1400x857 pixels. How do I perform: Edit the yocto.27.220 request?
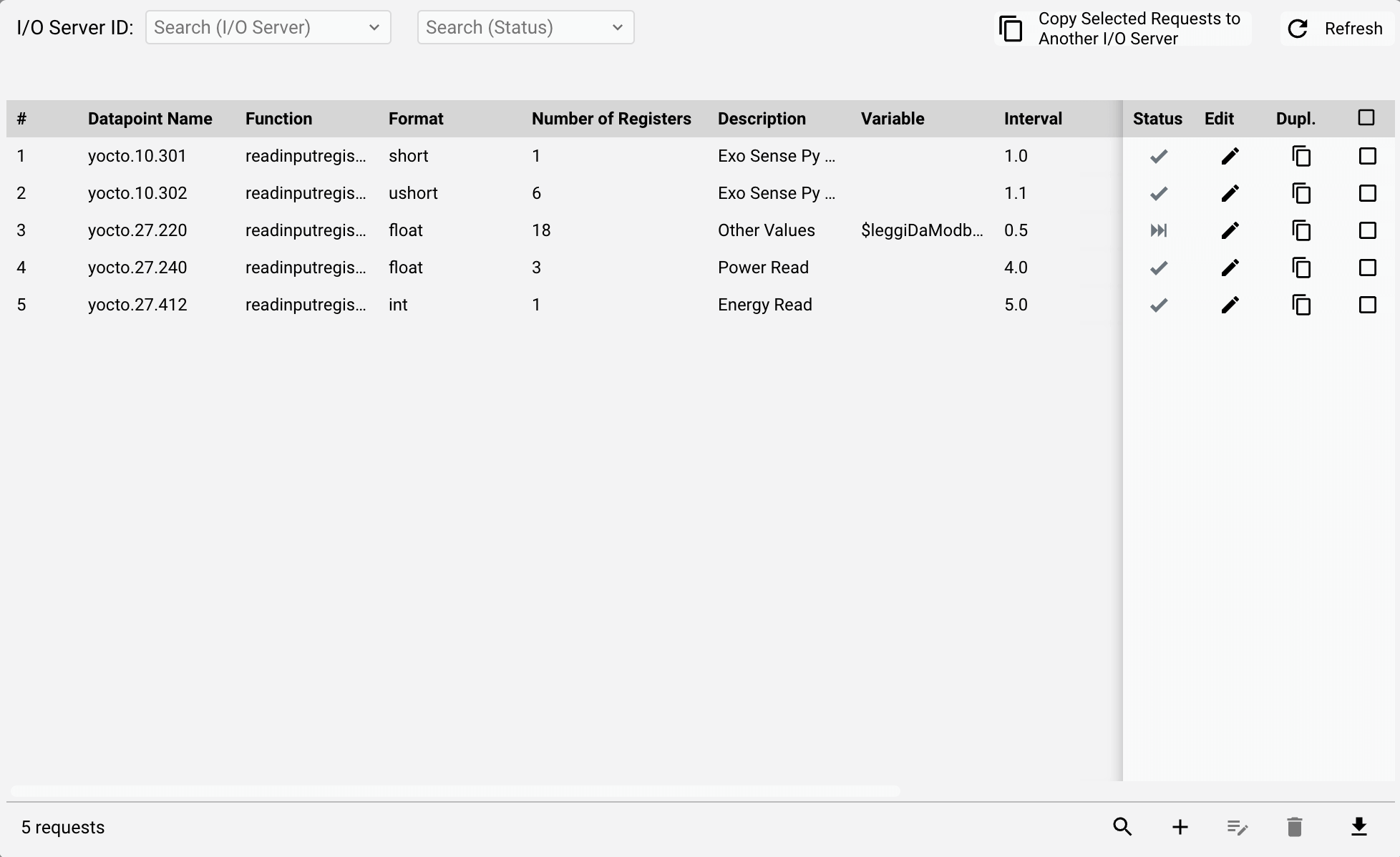1230,230
